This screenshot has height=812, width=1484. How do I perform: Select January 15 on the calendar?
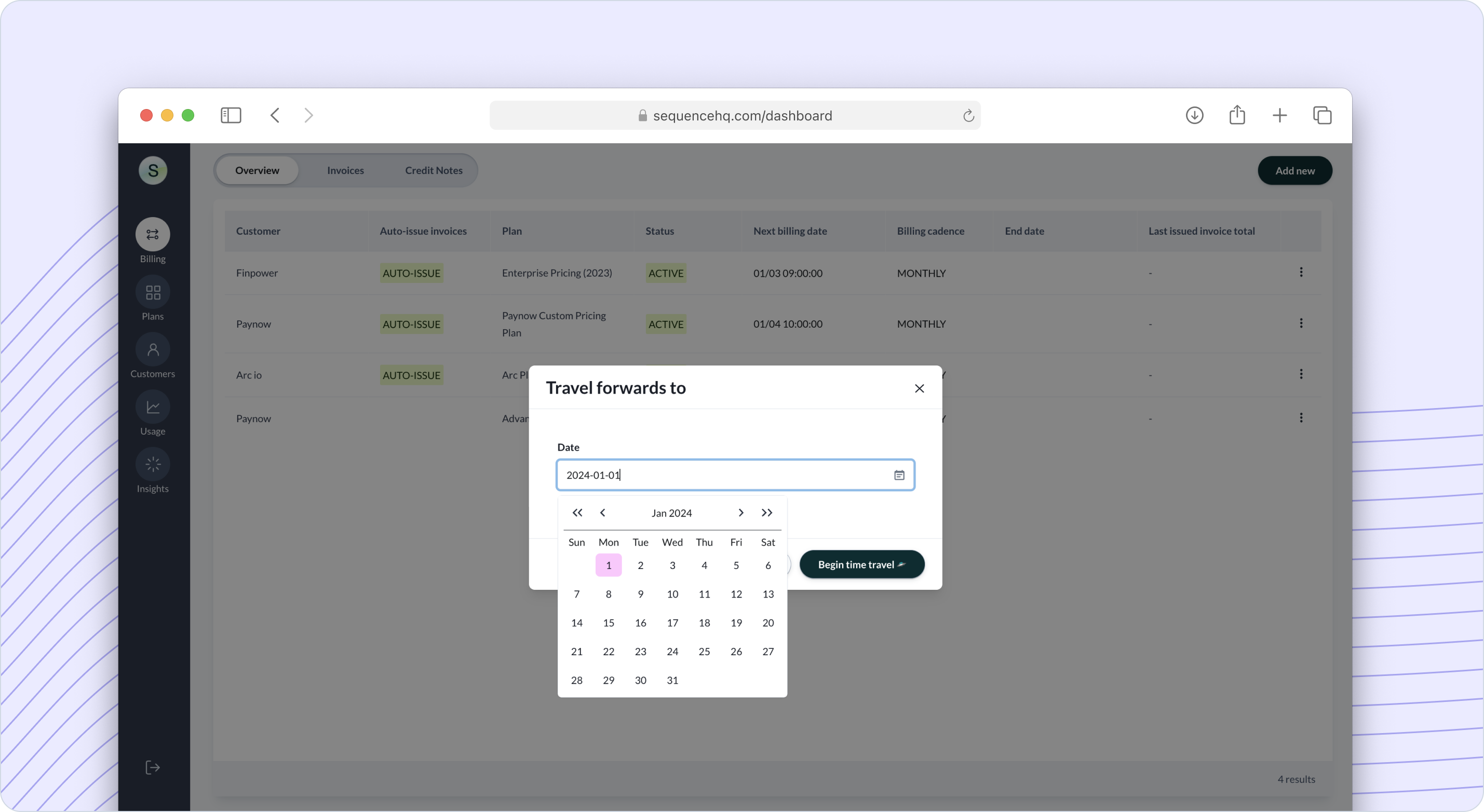click(608, 622)
